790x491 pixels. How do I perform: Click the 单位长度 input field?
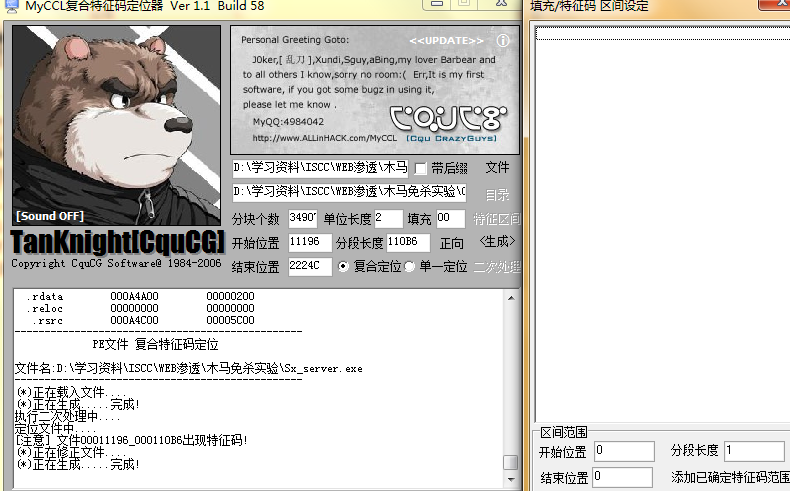pyautogui.click(x=388, y=218)
